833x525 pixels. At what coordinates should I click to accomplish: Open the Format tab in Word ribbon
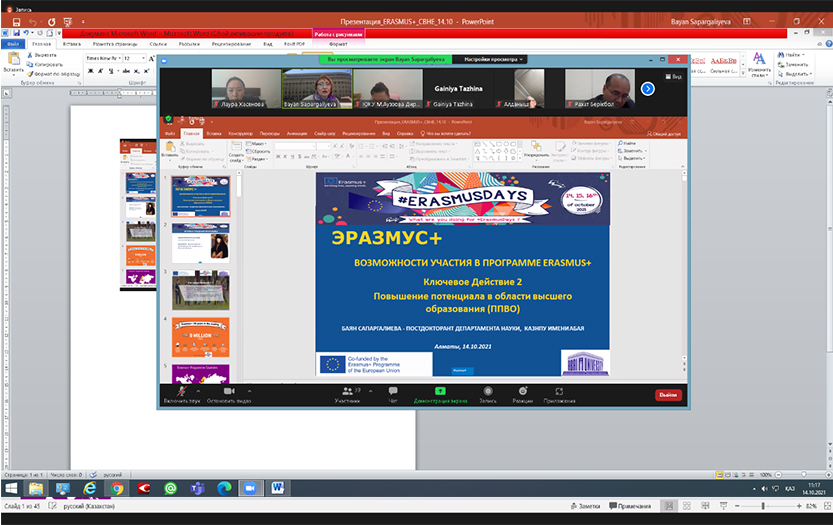click(337, 44)
